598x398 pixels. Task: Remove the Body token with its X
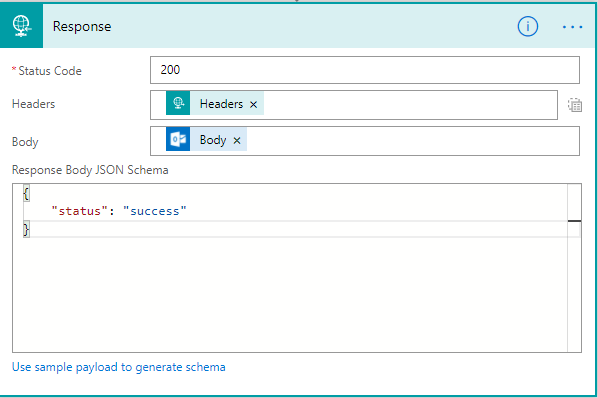tap(237, 141)
